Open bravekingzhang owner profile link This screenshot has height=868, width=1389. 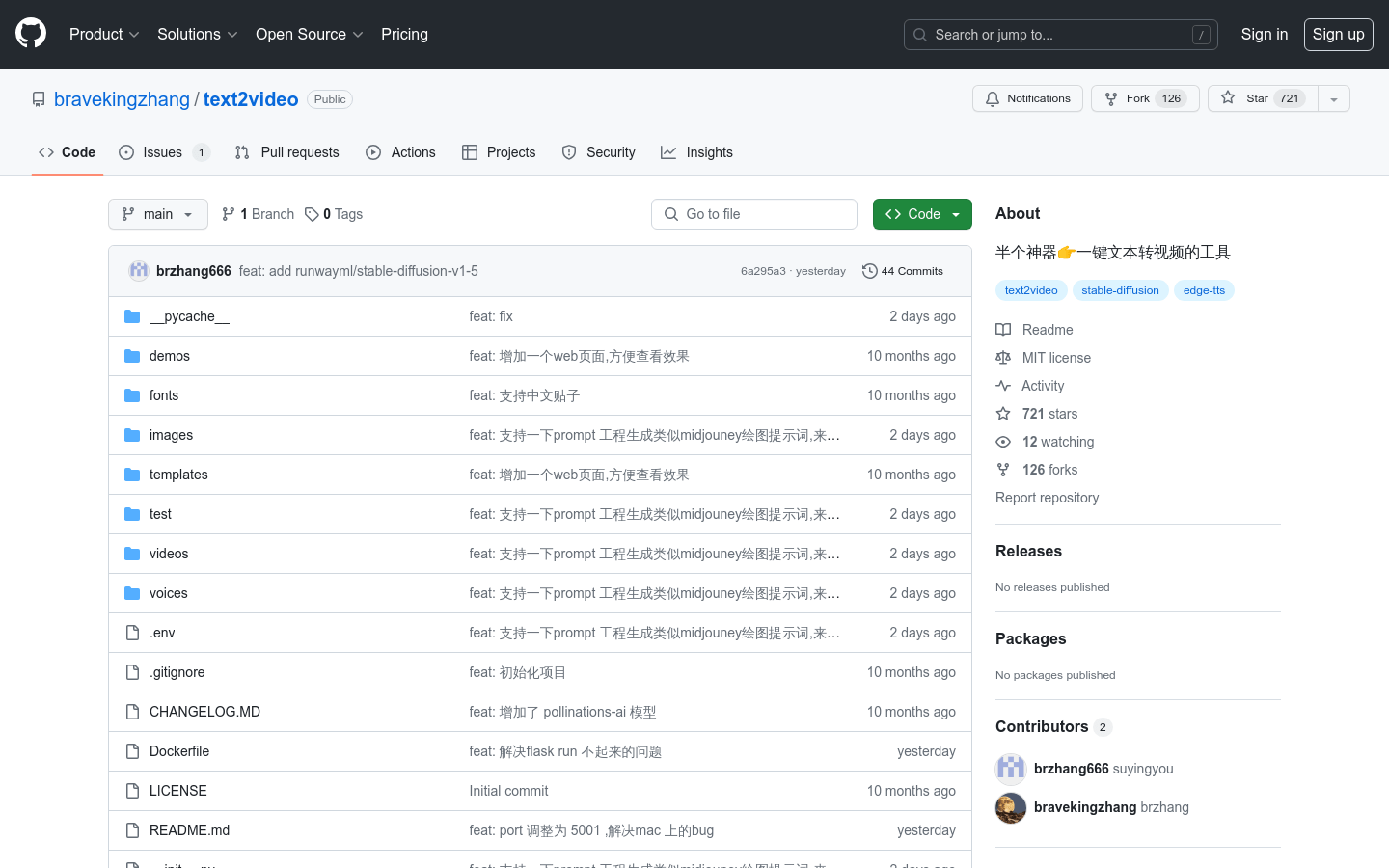click(122, 99)
